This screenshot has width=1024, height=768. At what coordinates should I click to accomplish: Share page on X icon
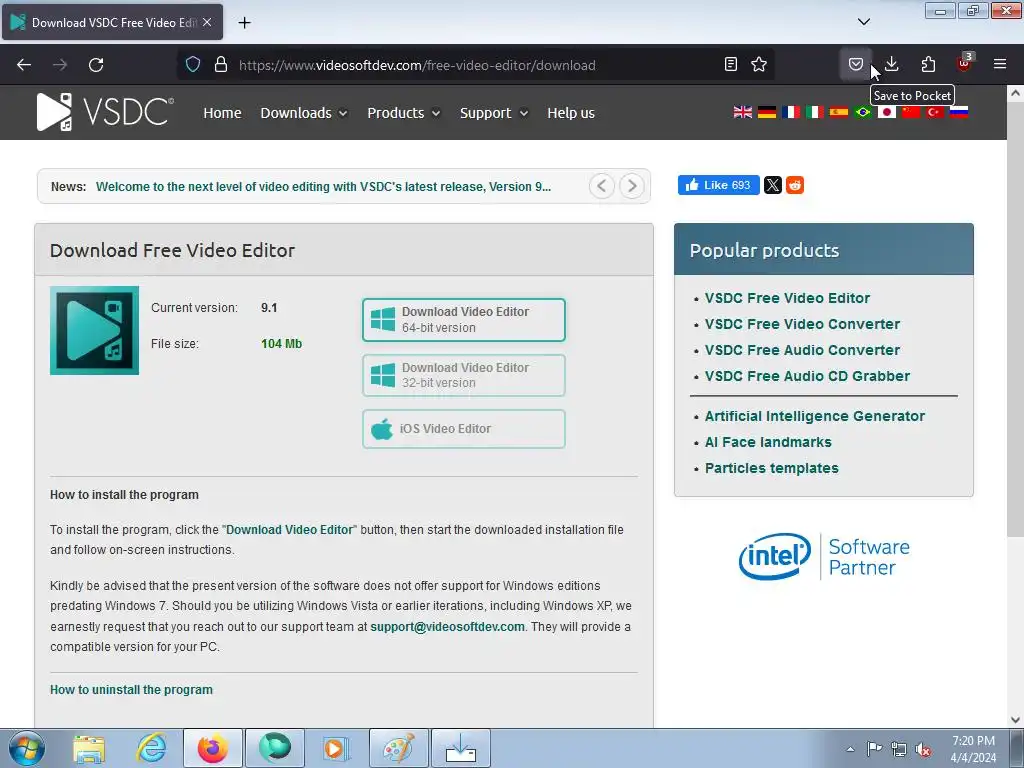click(773, 185)
